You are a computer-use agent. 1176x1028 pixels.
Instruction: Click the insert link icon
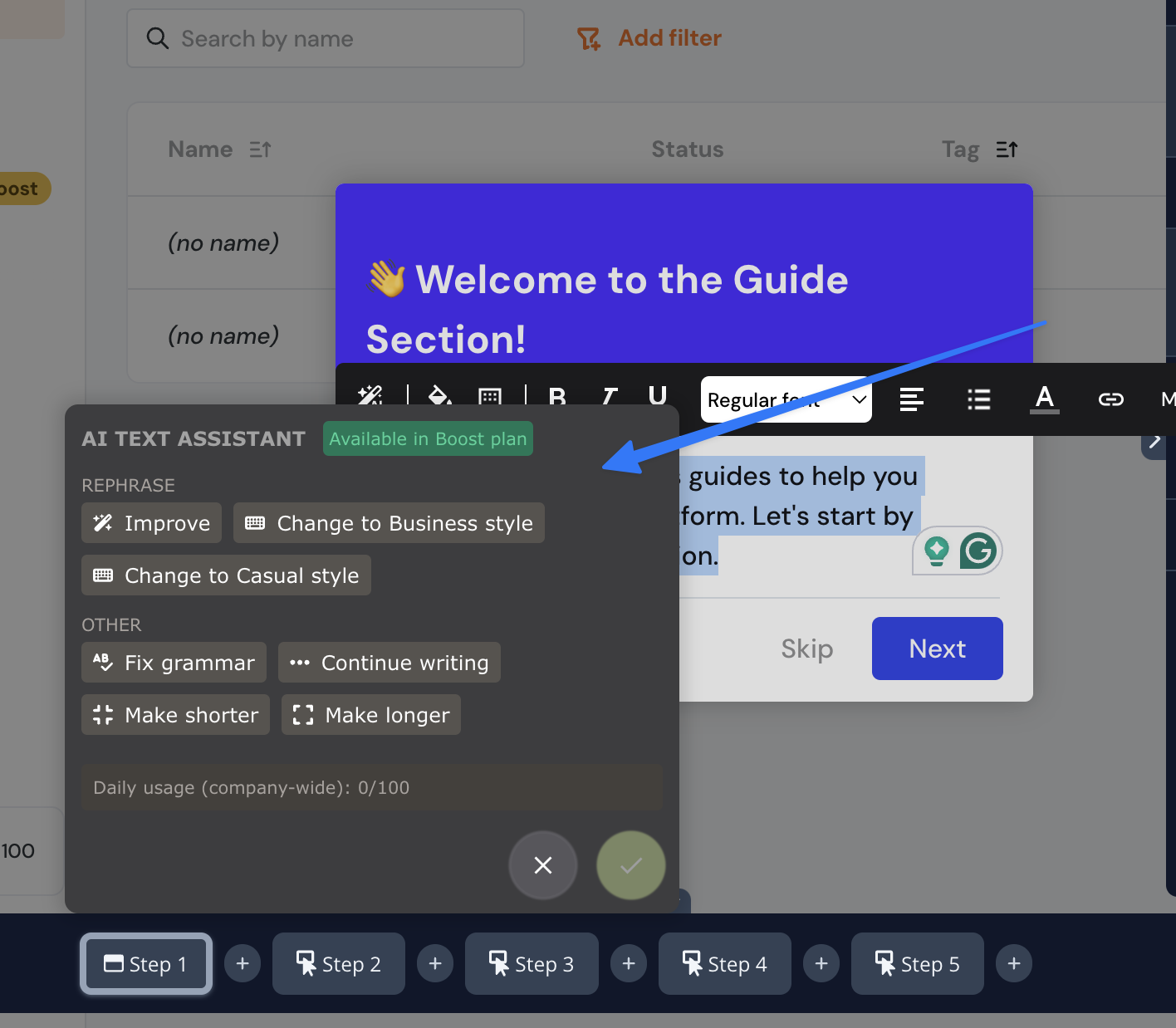1110,399
